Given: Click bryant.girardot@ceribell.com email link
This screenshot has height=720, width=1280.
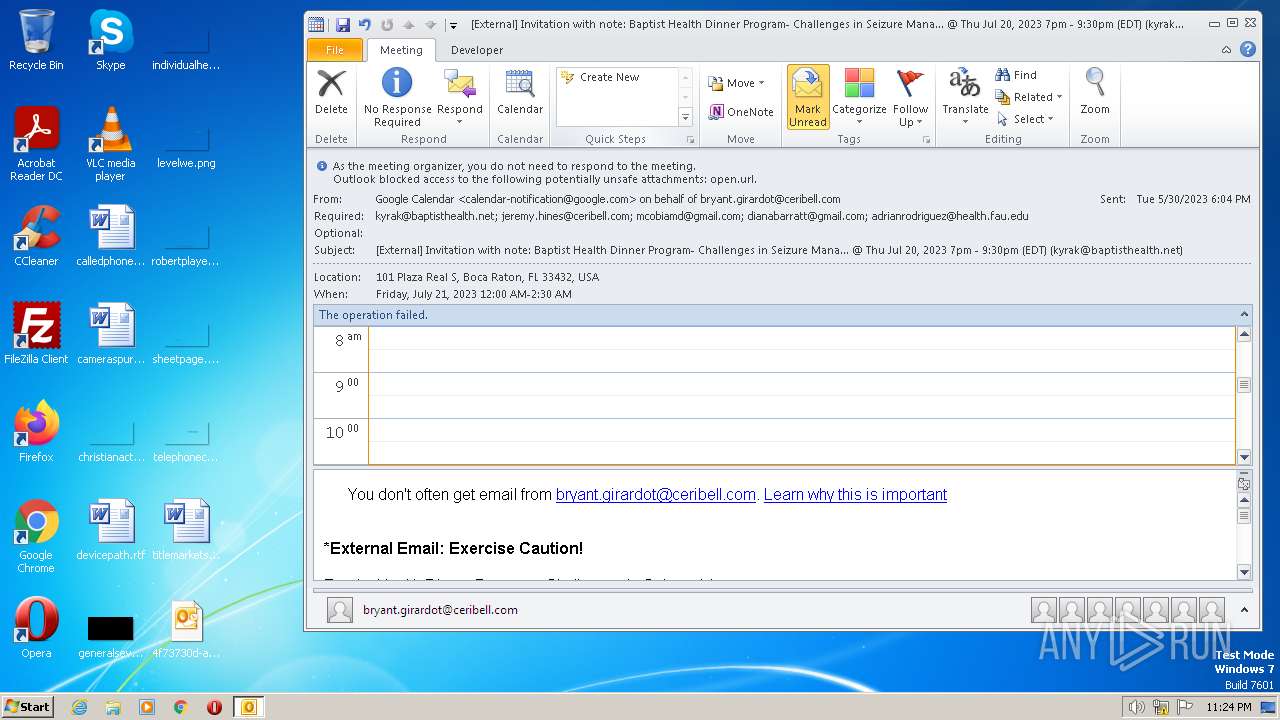Looking at the screenshot, I should click(656, 494).
